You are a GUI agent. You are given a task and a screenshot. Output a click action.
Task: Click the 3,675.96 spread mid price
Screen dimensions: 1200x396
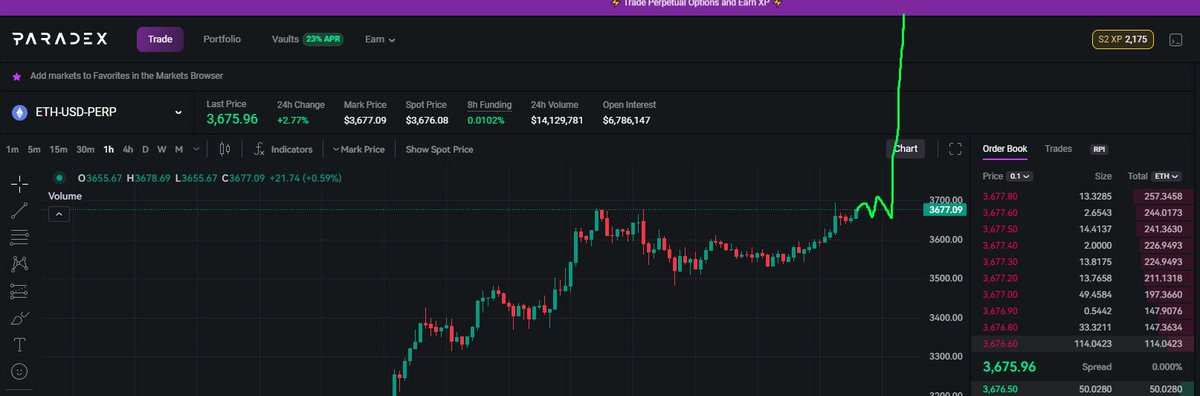click(x=1008, y=366)
